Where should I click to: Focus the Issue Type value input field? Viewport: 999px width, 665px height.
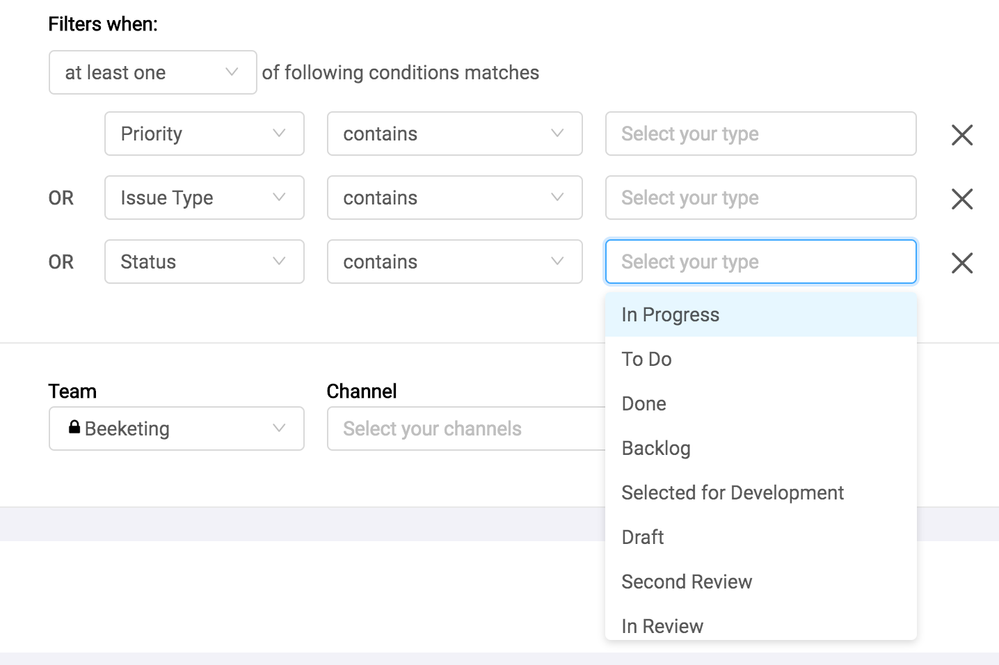(760, 198)
